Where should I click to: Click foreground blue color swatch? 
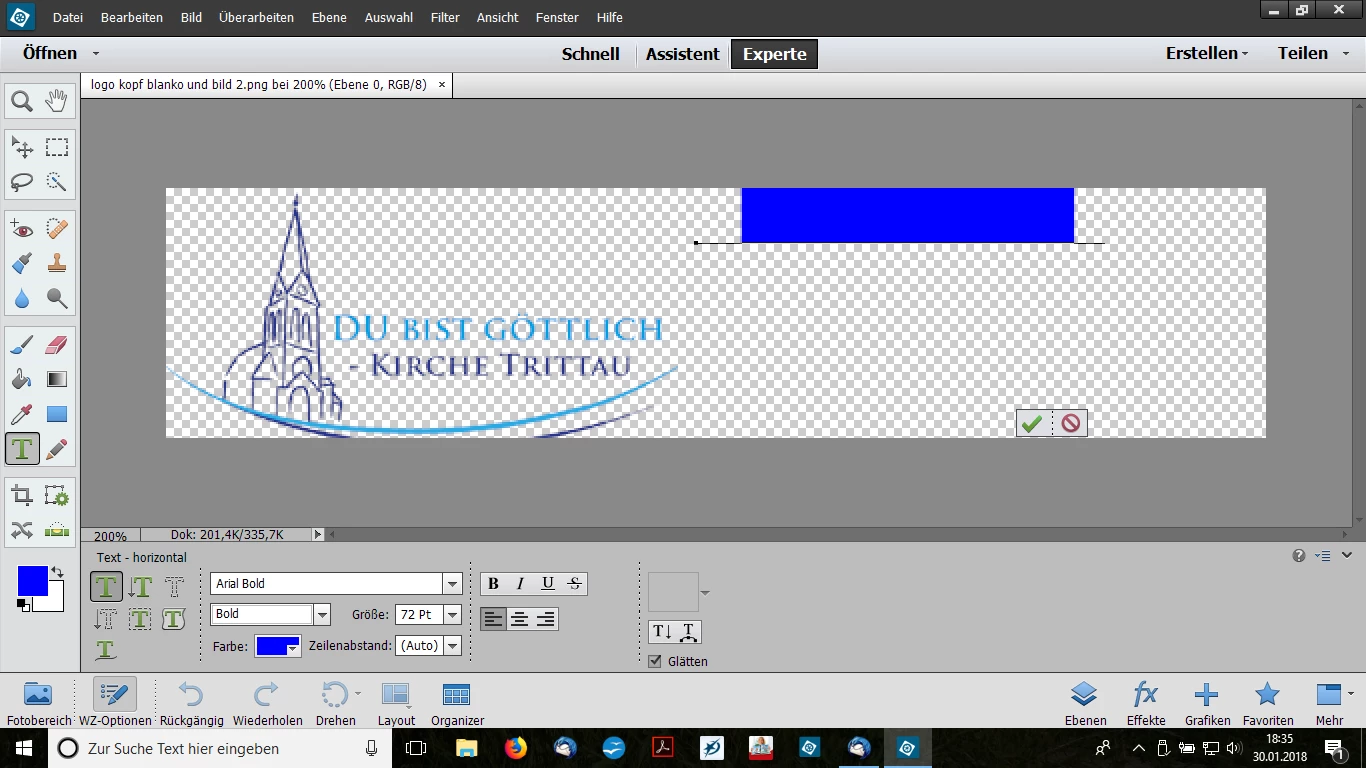click(x=33, y=581)
